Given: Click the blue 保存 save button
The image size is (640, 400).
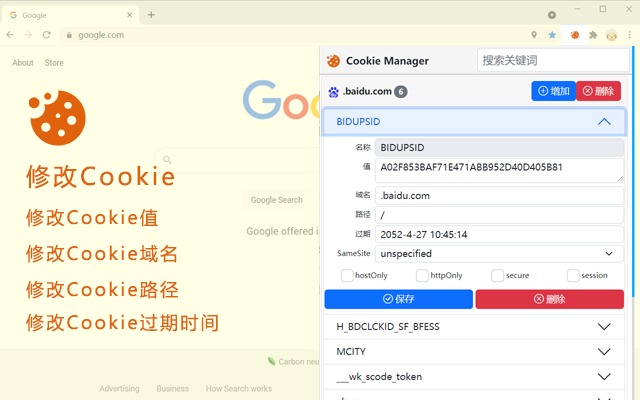Looking at the screenshot, I should pyautogui.click(x=398, y=299).
